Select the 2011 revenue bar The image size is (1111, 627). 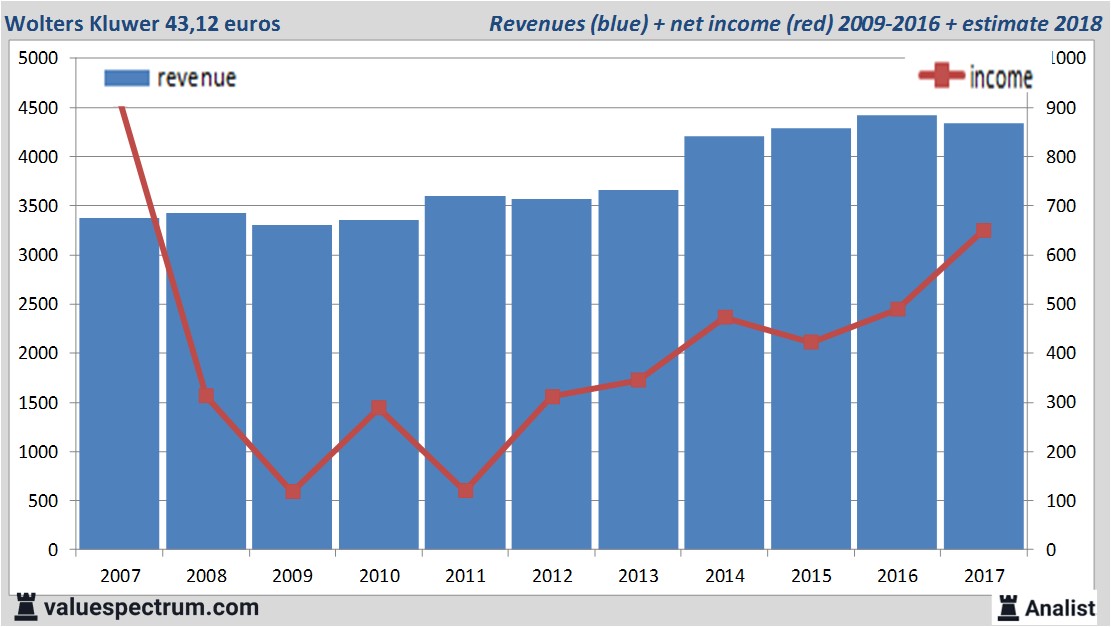pyautogui.click(x=465, y=373)
